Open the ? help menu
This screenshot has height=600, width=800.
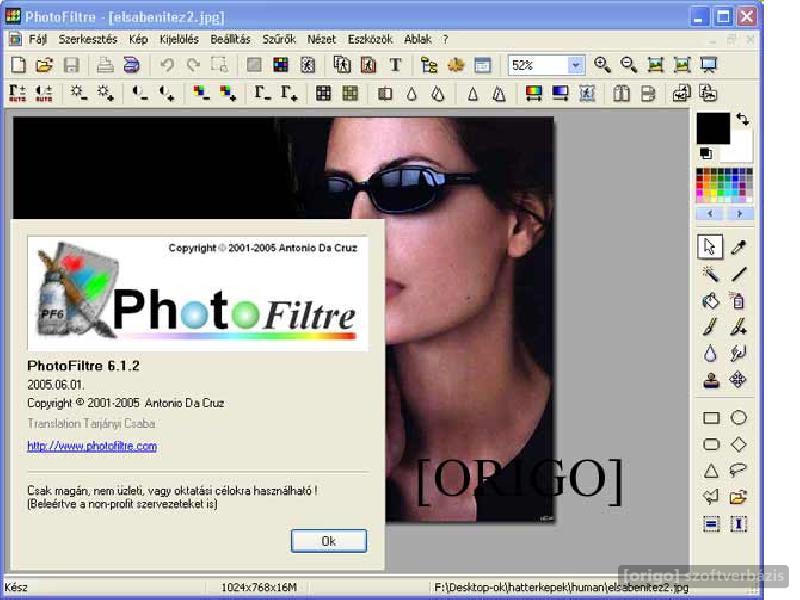pos(445,39)
